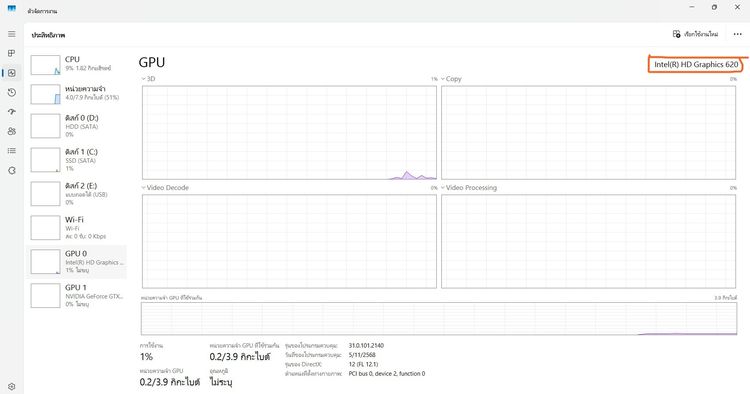Open the Startup apps page icon
This screenshot has height=394, width=750.
11,111
